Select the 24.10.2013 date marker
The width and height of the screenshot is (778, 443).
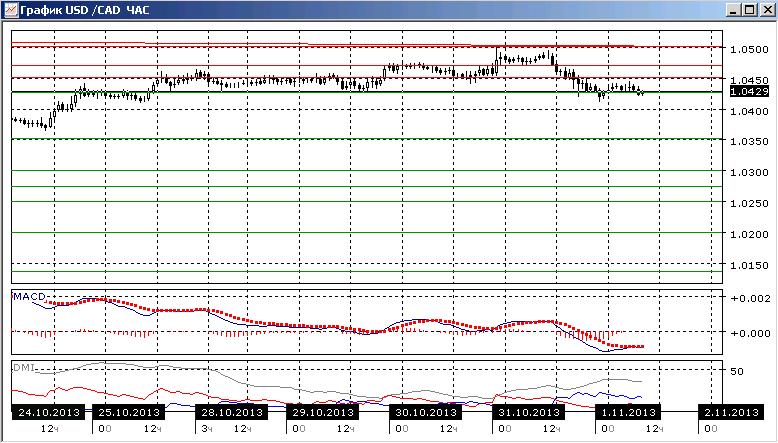click(49, 412)
